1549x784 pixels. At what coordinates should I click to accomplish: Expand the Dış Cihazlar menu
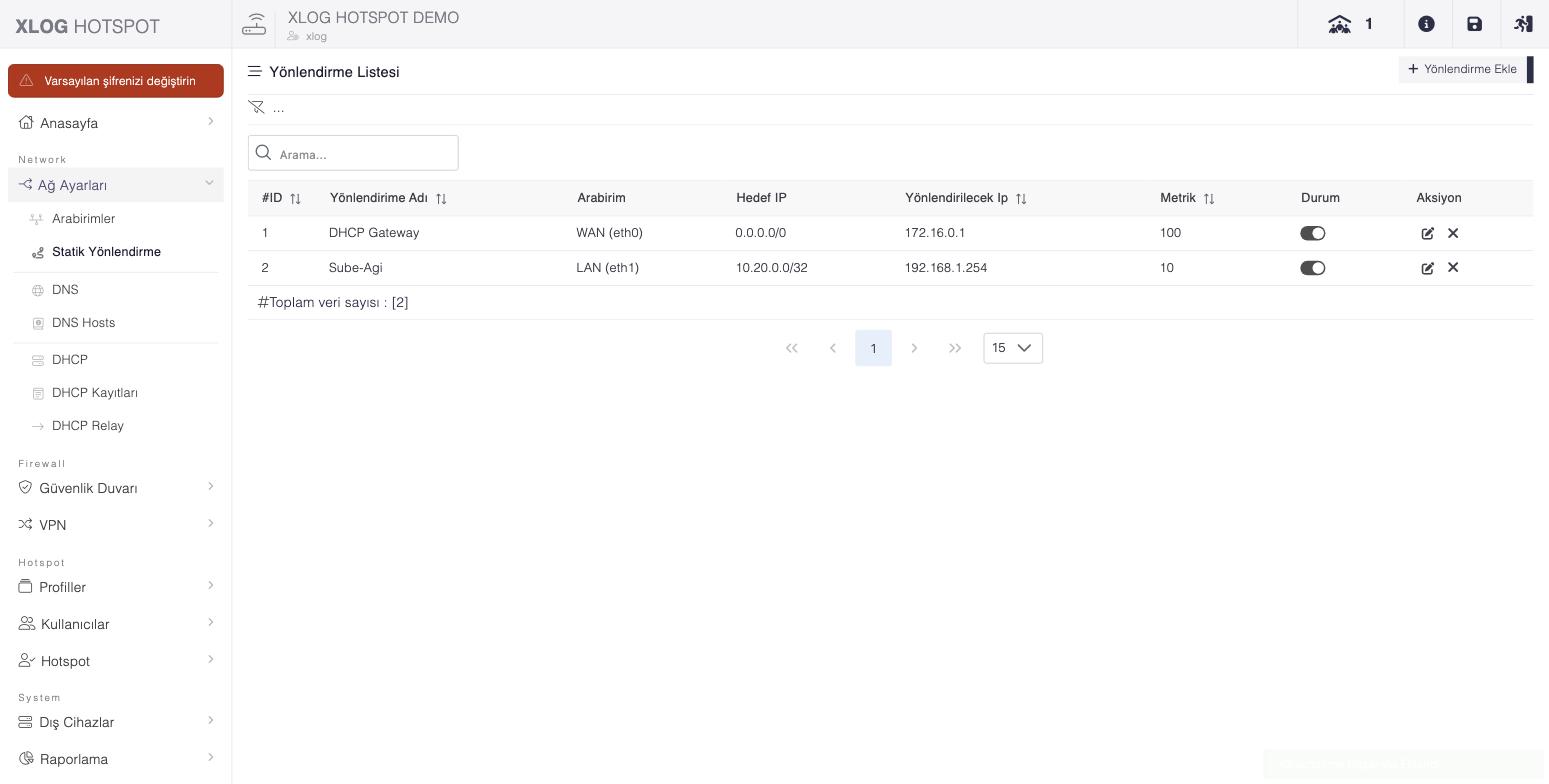(x=116, y=722)
